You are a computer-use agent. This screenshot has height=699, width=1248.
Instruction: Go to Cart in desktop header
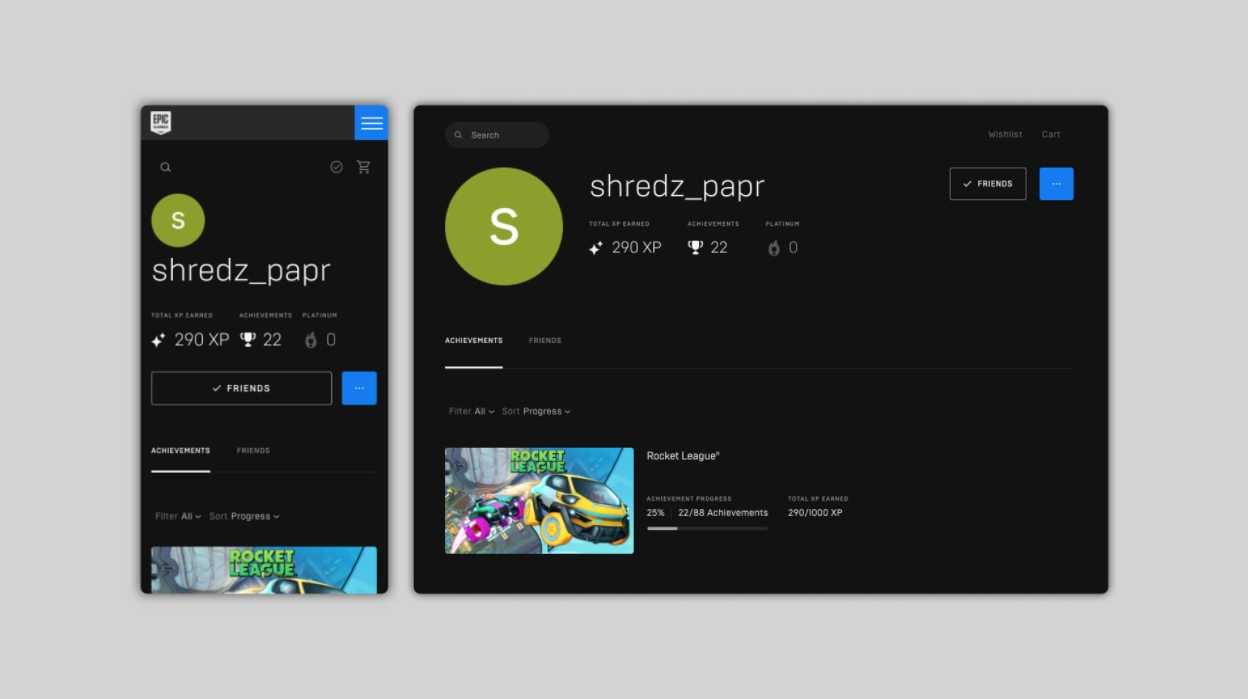(1051, 134)
